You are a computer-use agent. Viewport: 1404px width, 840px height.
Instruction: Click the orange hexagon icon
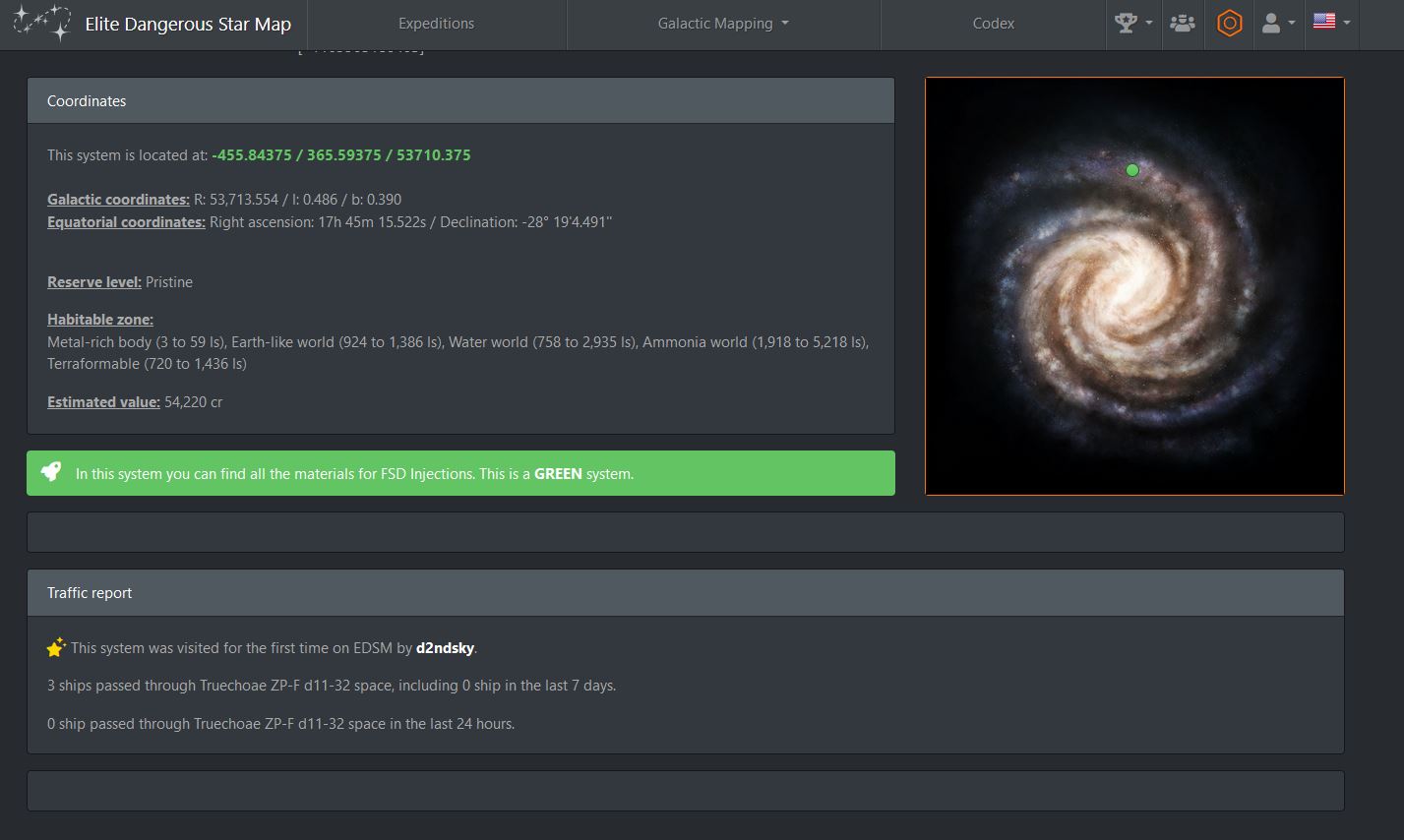[x=1229, y=23]
